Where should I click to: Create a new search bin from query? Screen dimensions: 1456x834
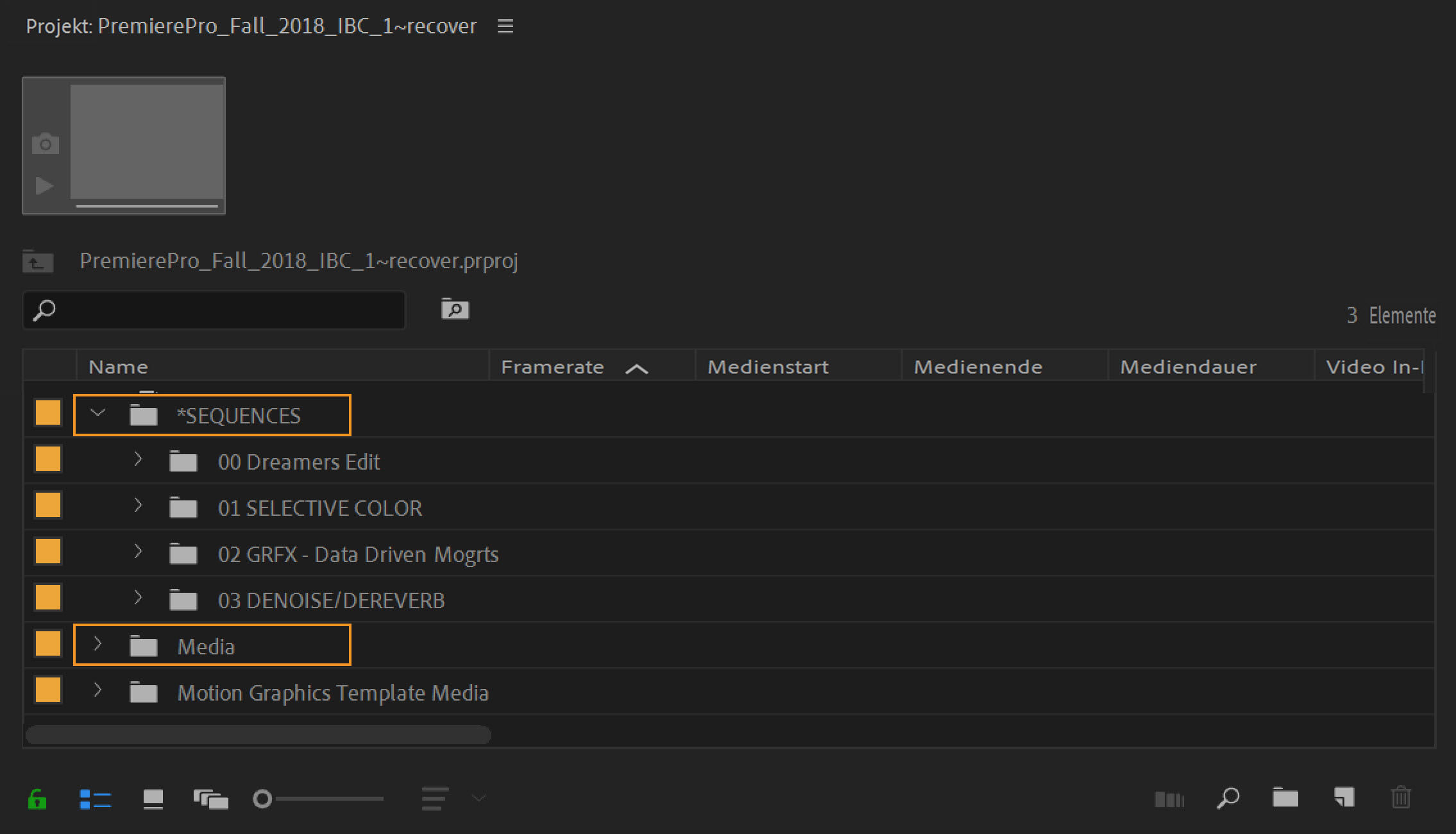[455, 309]
